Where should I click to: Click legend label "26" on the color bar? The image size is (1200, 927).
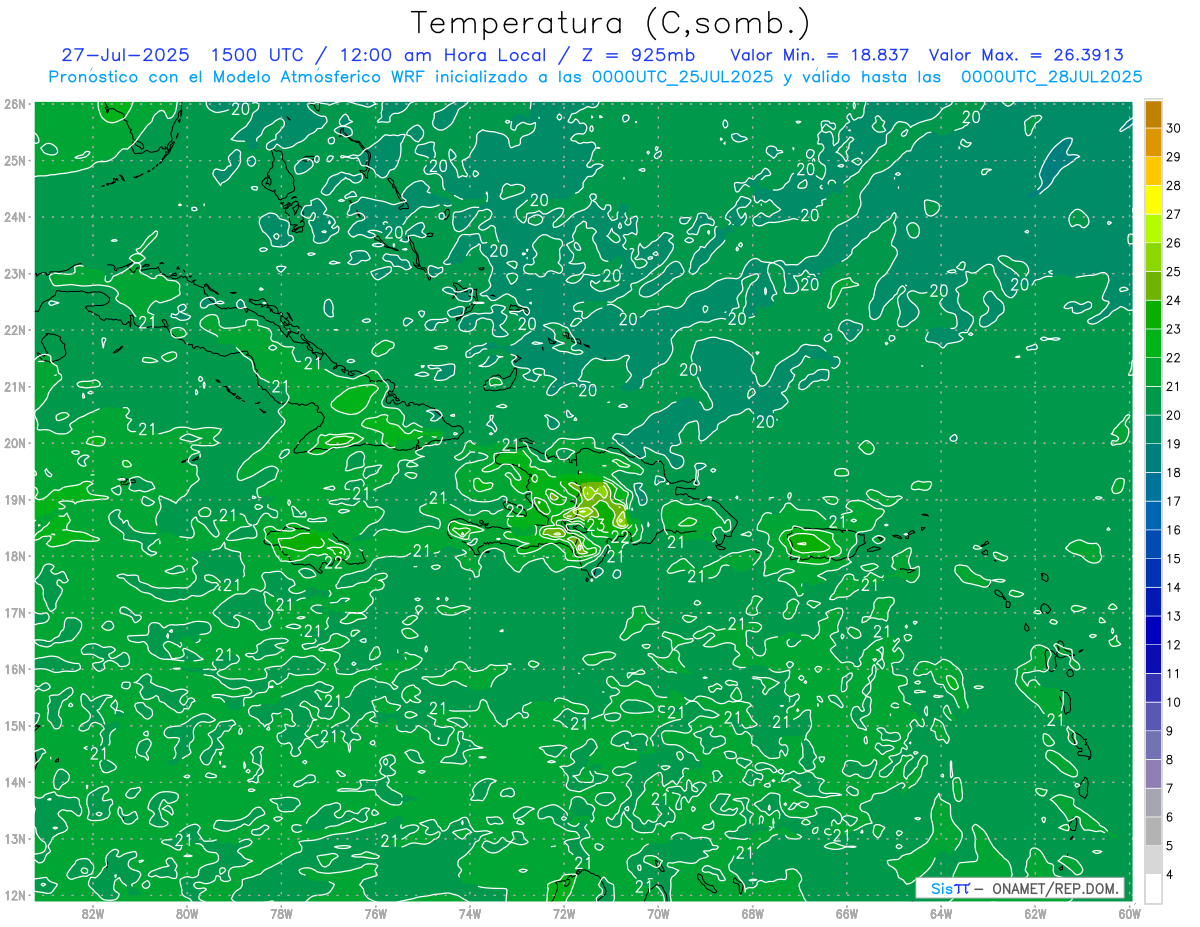[x=1174, y=243]
